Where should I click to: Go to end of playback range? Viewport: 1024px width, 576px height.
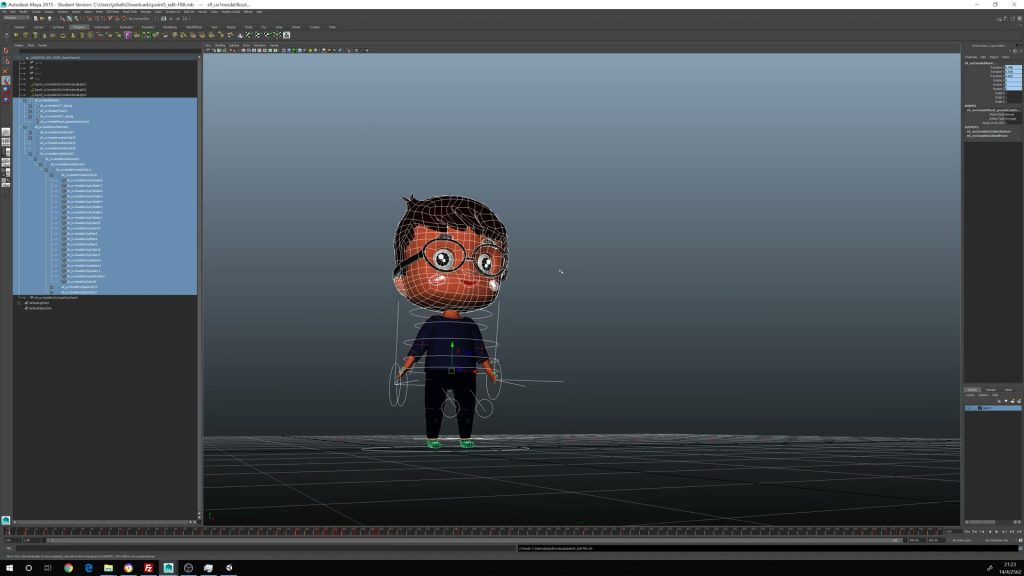click(1019, 532)
